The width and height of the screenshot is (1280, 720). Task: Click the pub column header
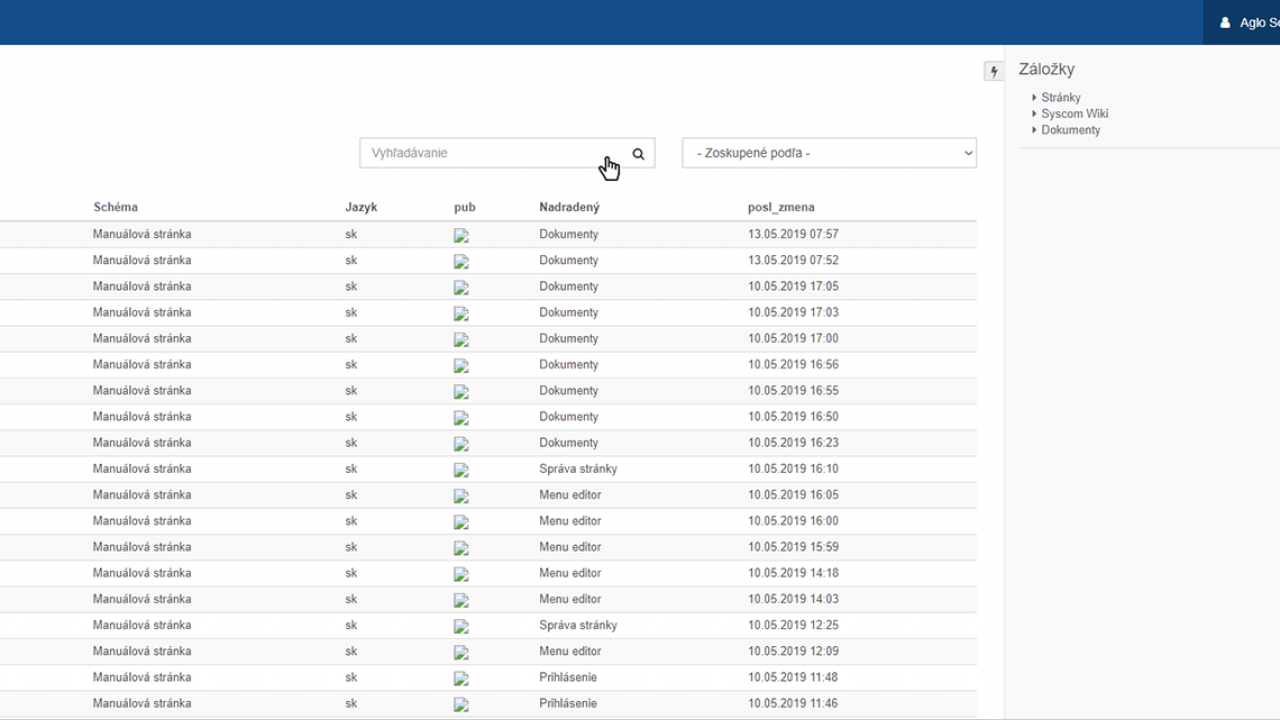click(x=464, y=207)
